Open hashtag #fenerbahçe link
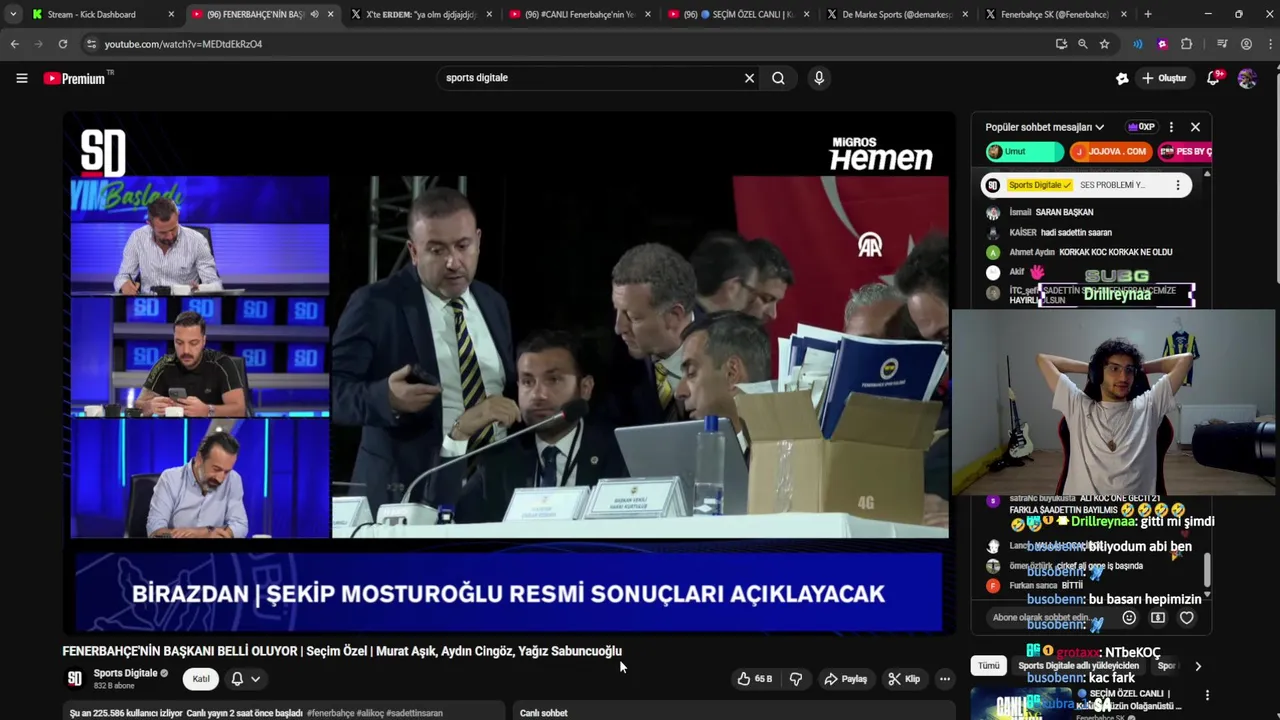Image resolution: width=1280 pixels, height=720 pixels. 330,713
